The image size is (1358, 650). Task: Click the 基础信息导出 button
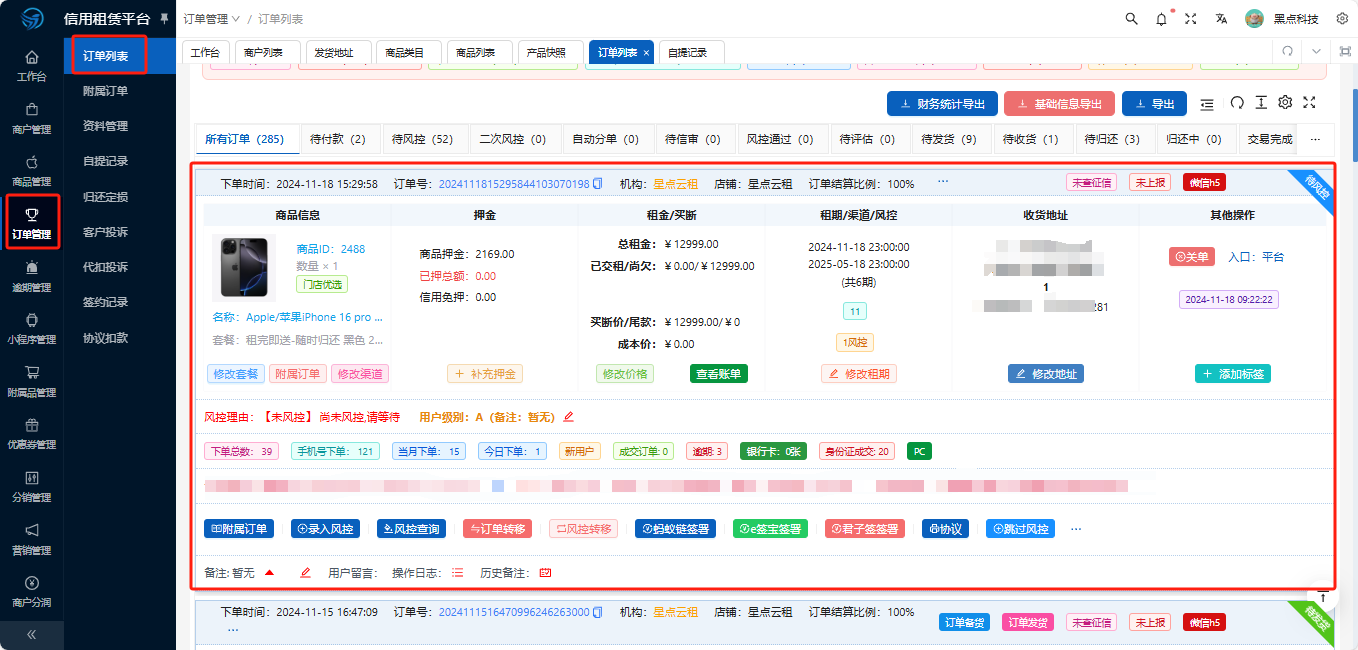coord(1059,104)
